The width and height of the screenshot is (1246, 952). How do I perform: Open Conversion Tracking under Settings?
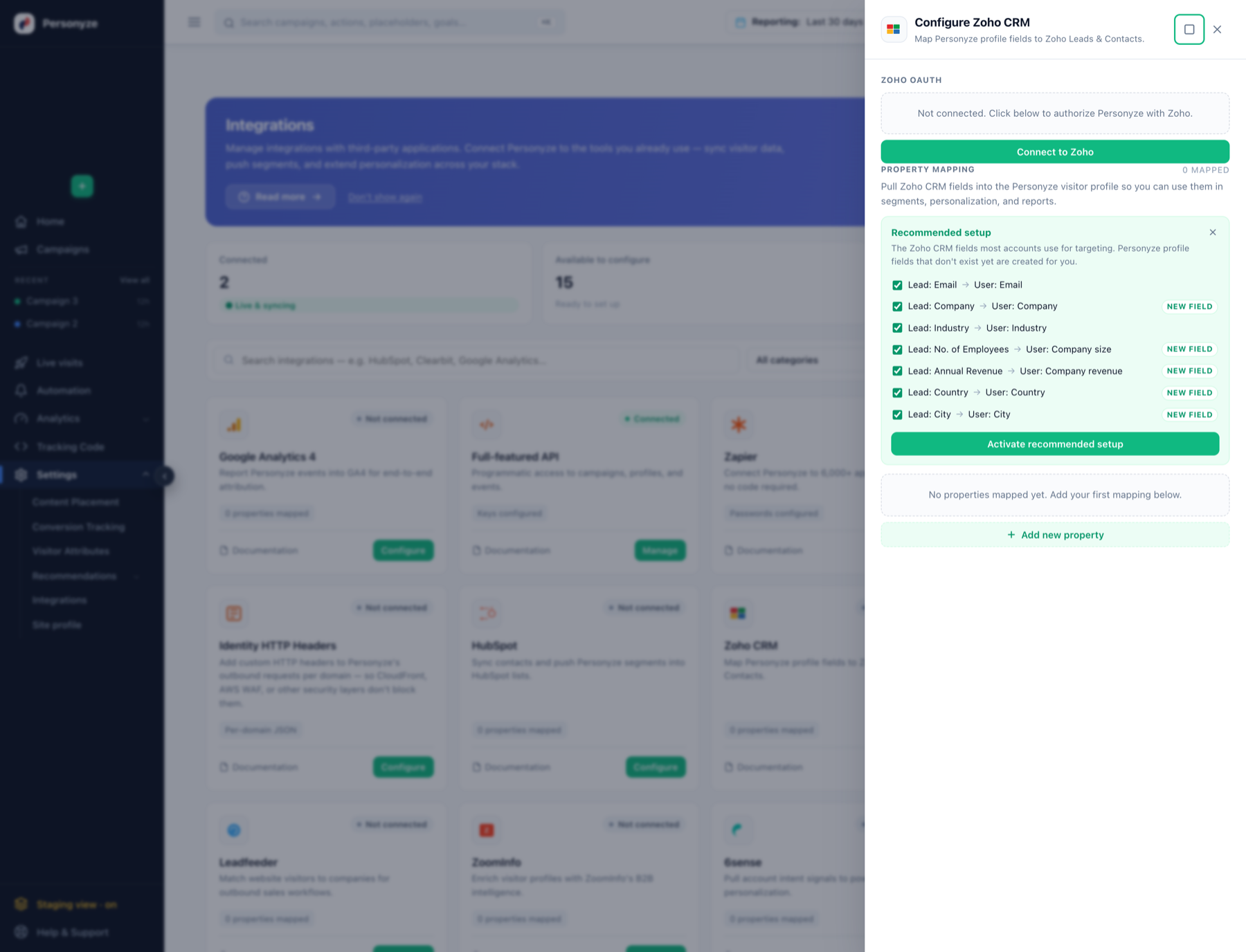click(79, 527)
